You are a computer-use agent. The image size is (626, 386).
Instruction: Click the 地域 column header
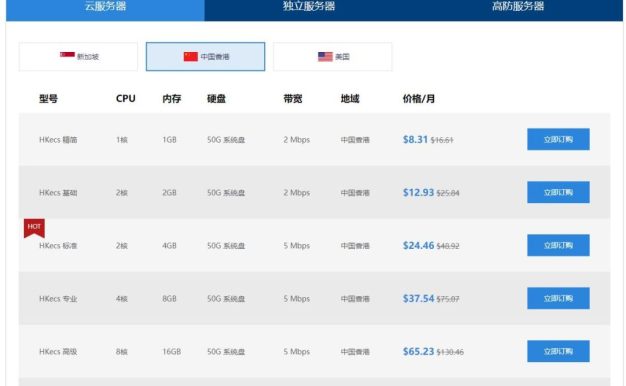350,99
